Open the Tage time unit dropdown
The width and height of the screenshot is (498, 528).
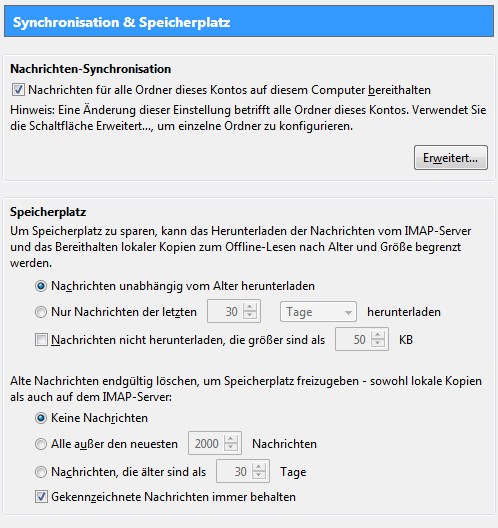click(x=318, y=312)
